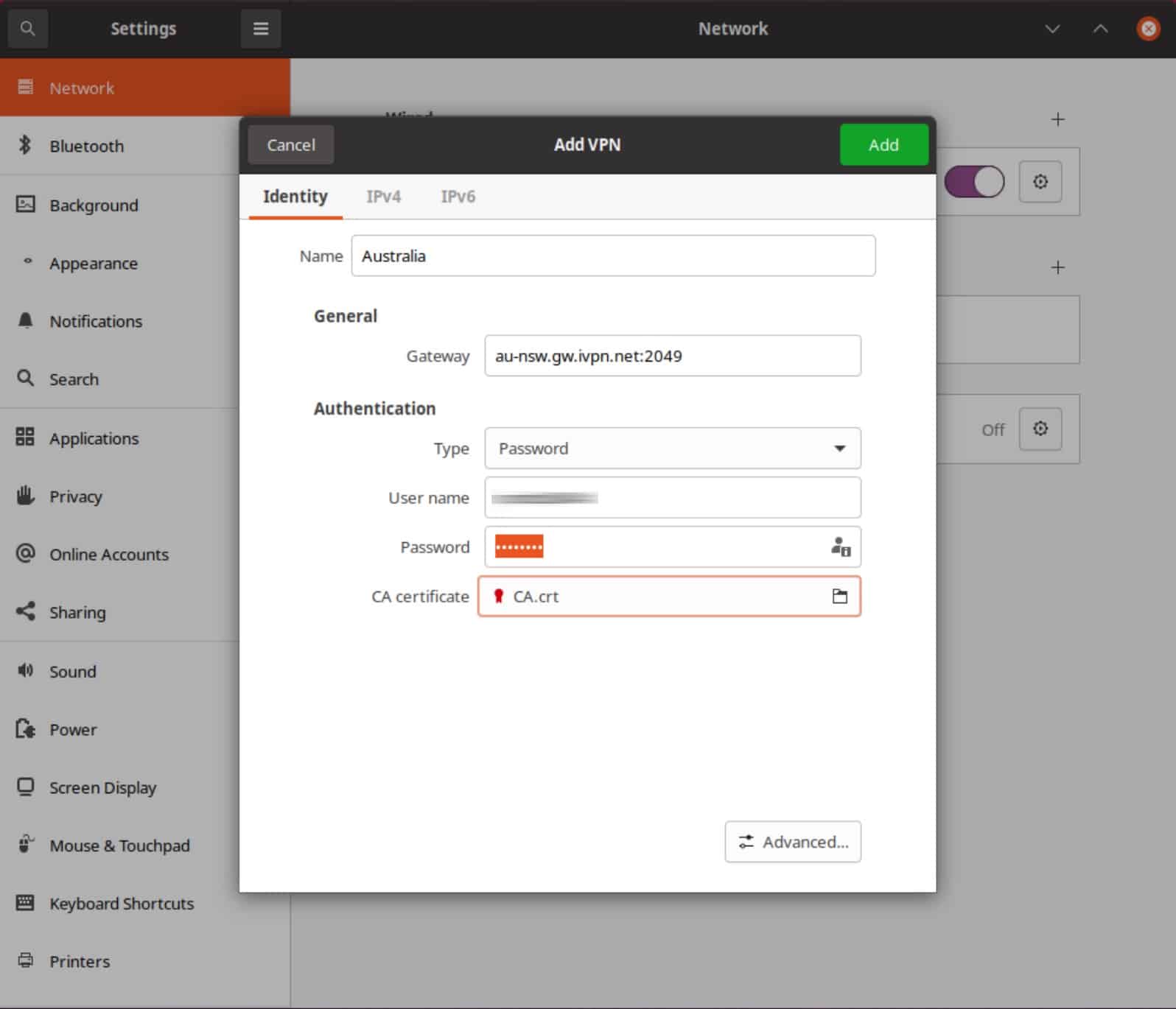The height and width of the screenshot is (1009, 1176).
Task: Open the CA certificate file browse icon
Action: pyautogui.click(x=839, y=597)
